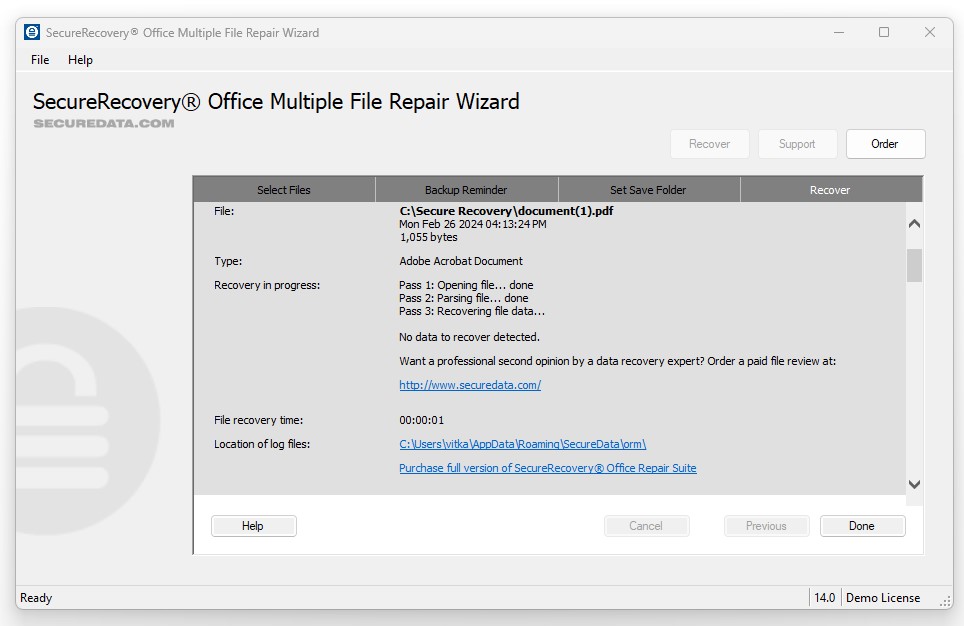This screenshot has height=626, width=964.
Task: Click the Order button
Action: [x=885, y=144]
